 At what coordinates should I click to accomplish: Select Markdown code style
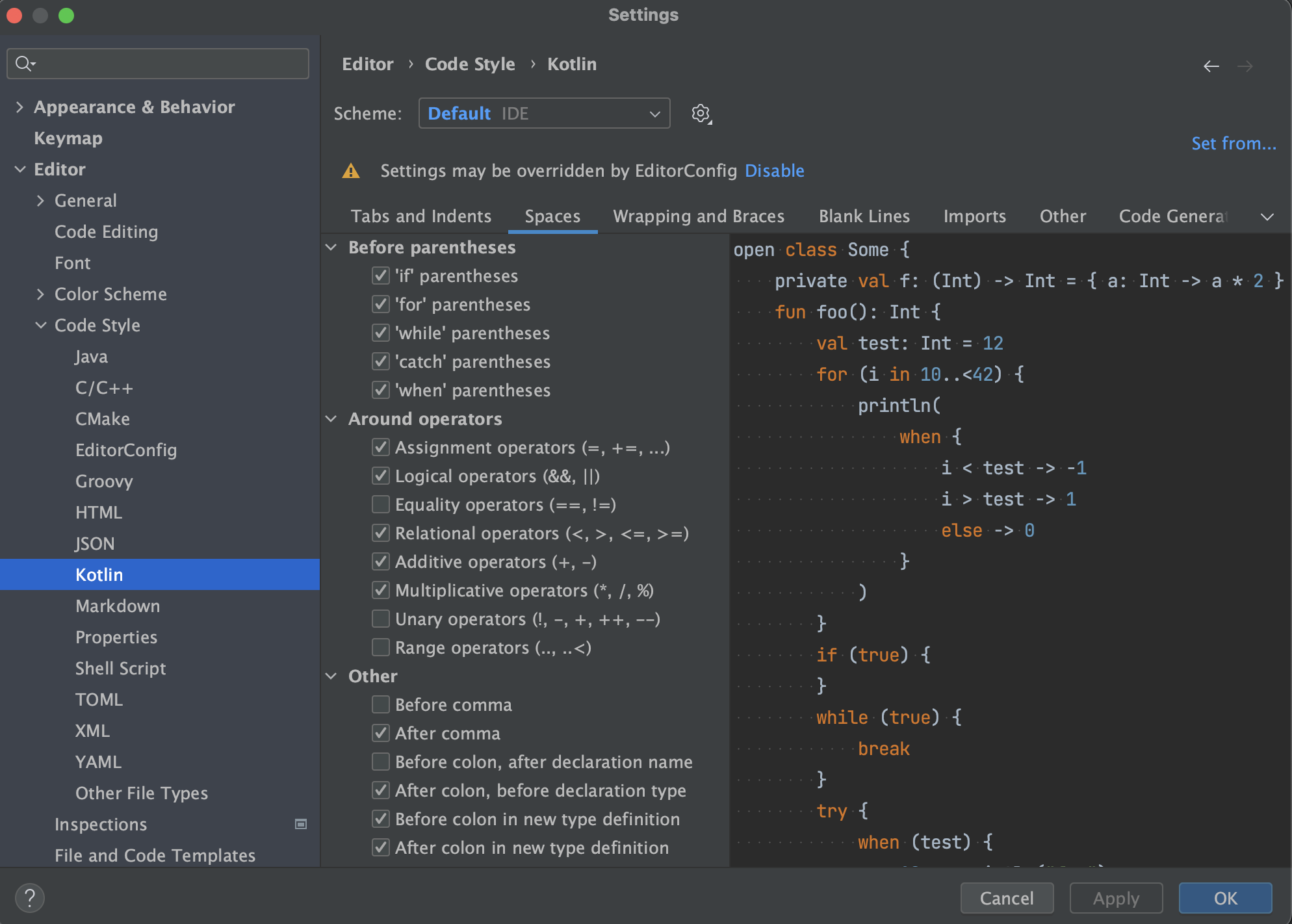[118, 606]
